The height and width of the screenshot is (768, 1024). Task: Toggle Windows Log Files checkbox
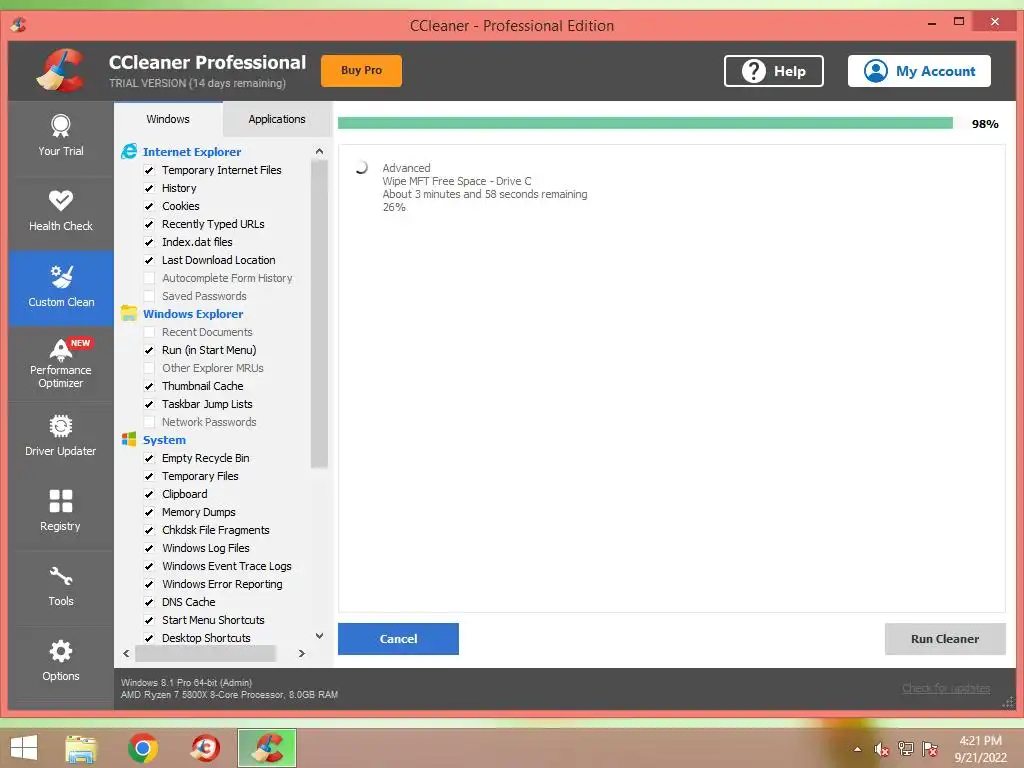(149, 548)
